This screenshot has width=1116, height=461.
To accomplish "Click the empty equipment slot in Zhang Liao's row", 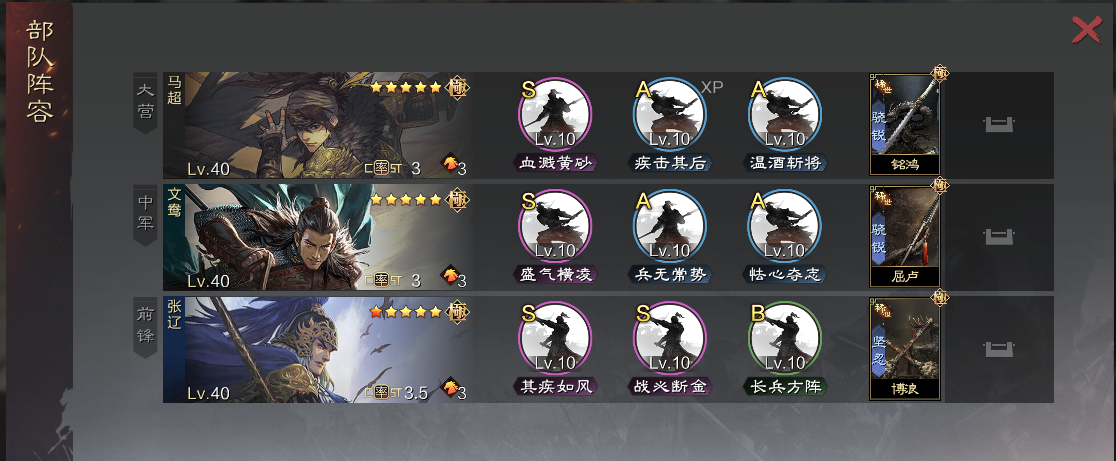I will [x=999, y=349].
